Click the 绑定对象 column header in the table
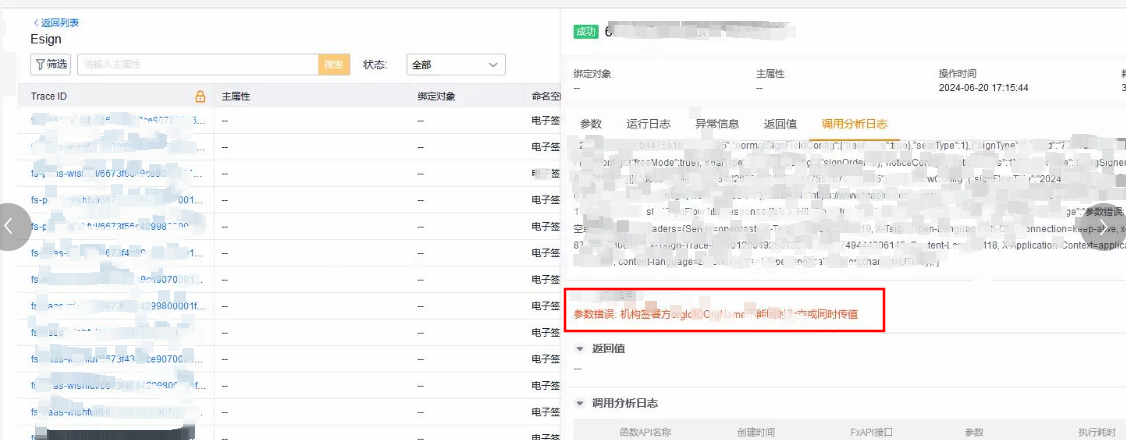1126x440 pixels. coord(436,97)
